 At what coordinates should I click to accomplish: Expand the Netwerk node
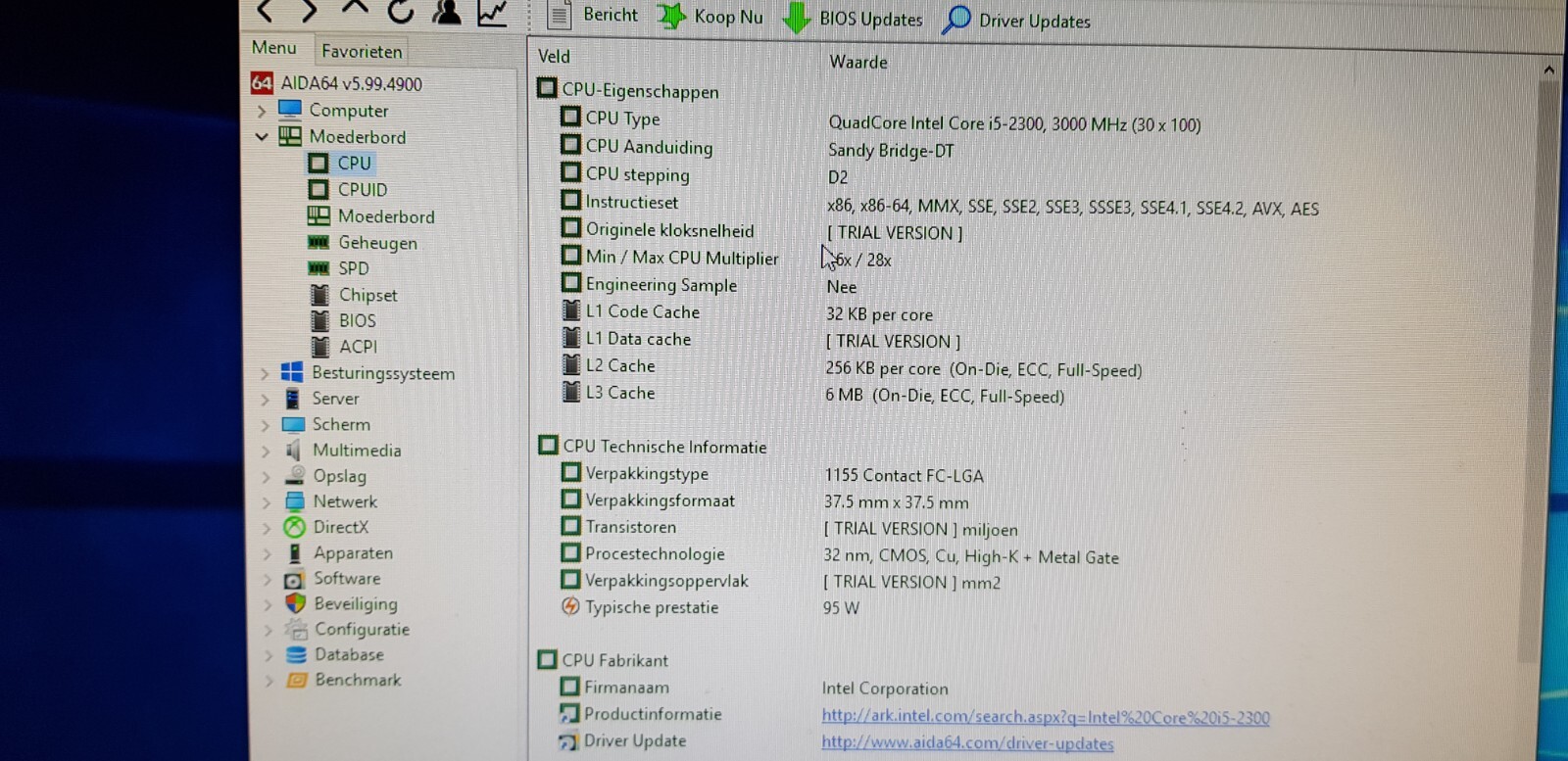pos(266,501)
